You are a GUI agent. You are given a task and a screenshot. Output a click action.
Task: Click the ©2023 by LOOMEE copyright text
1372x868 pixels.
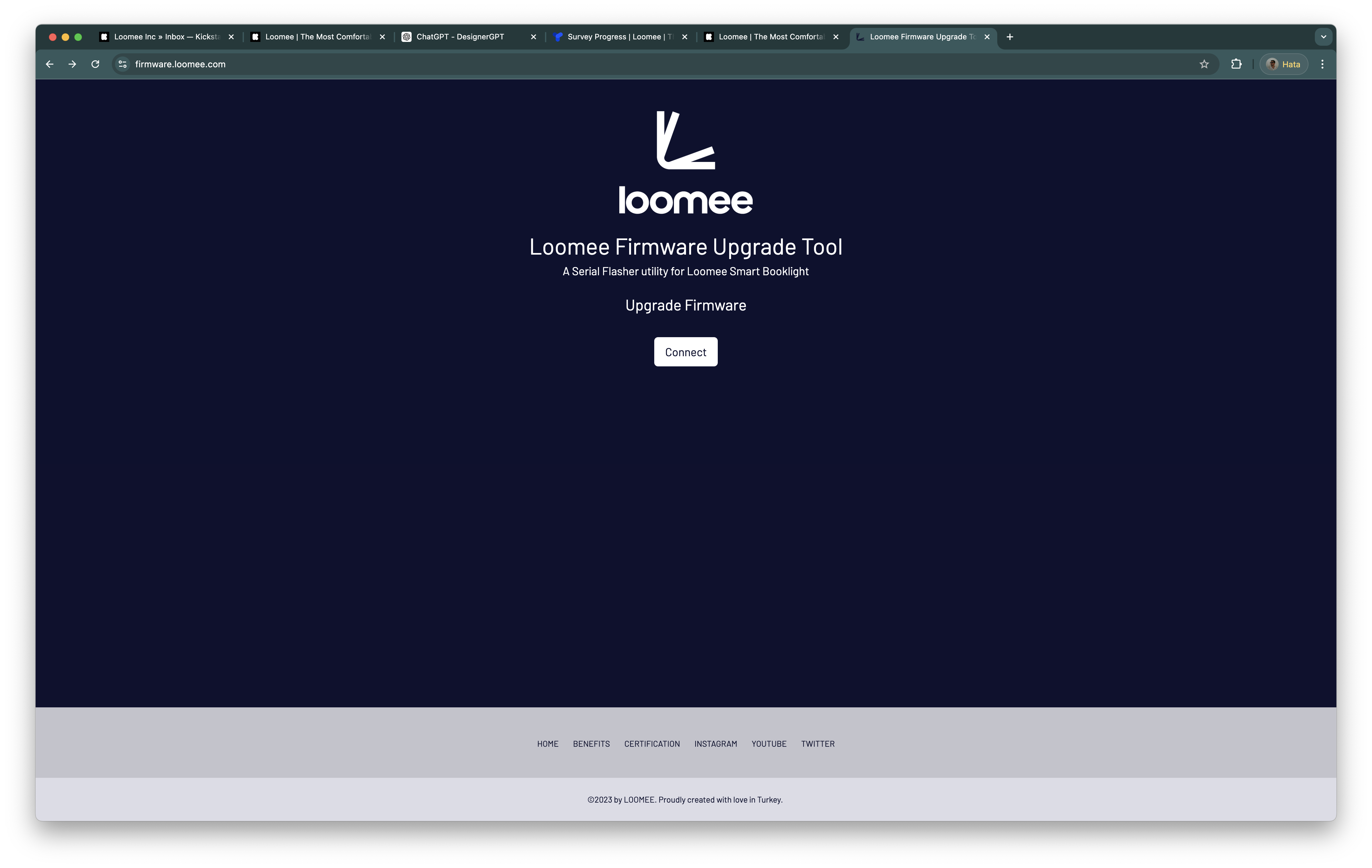685,800
